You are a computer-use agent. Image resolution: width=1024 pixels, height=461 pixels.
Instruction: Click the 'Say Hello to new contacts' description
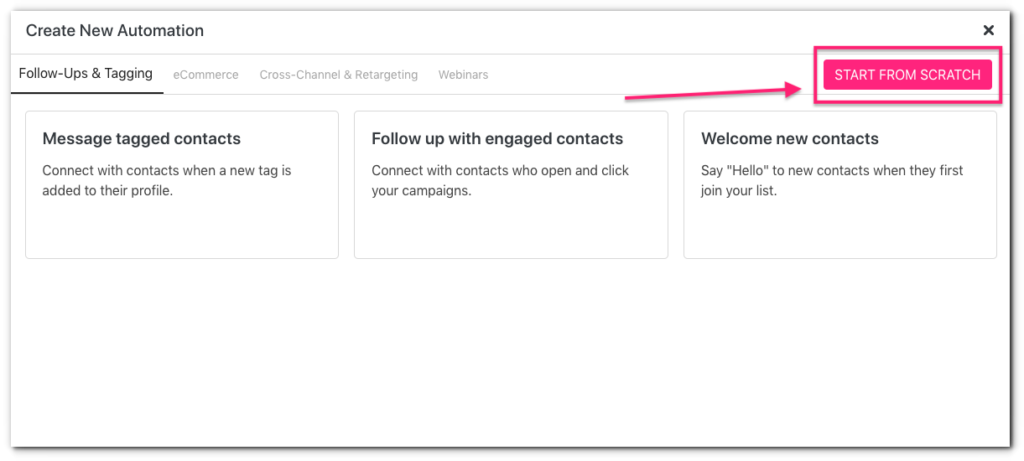click(x=832, y=182)
